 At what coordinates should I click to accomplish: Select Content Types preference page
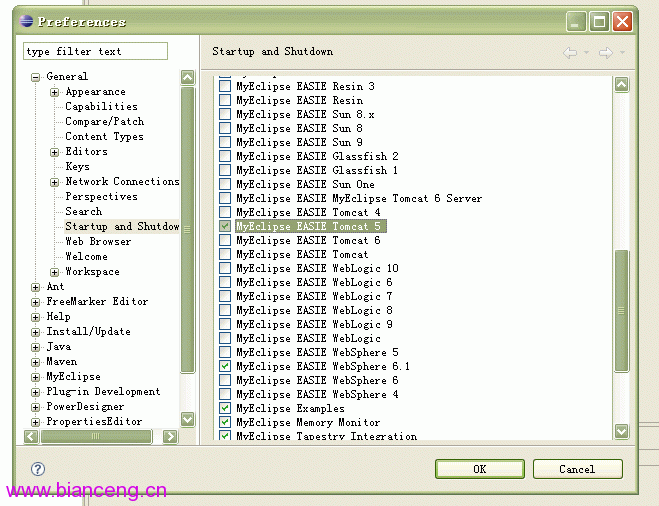pos(104,137)
